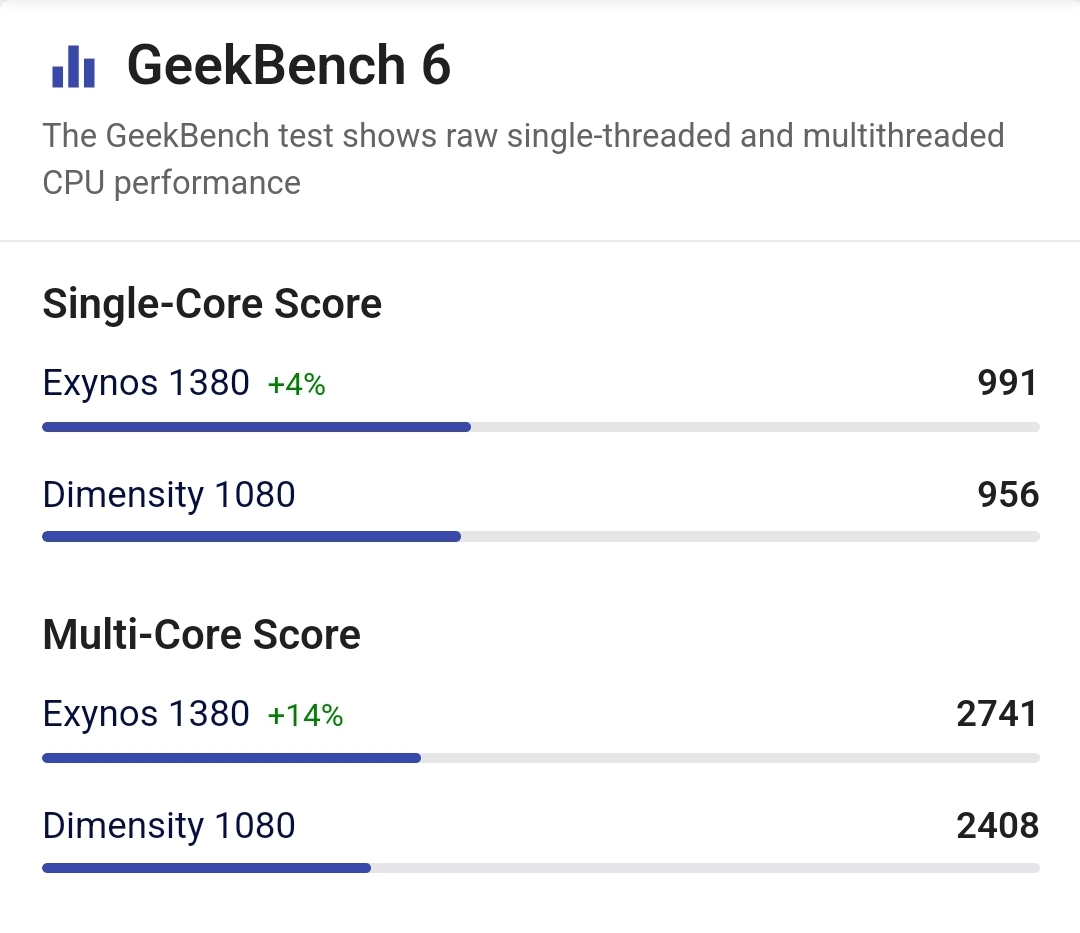Click the bar chart icon beside GeekBench 6
1080x933 pixels.
(x=73, y=67)
